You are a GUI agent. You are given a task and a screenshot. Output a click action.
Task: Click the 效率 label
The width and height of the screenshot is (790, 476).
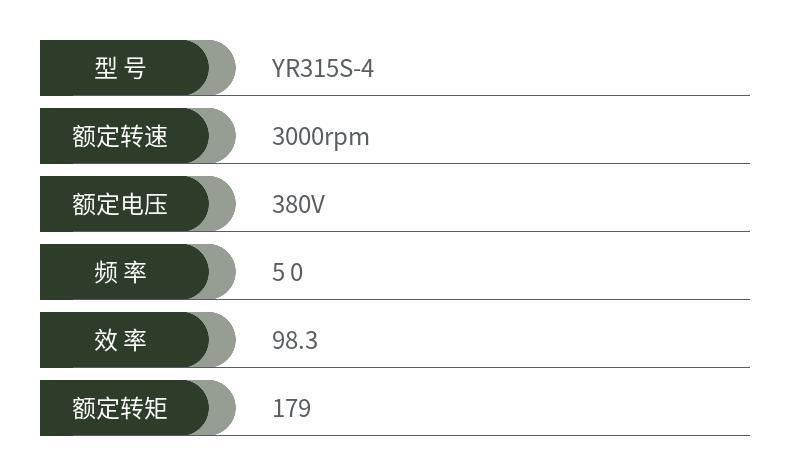point(120,340)
